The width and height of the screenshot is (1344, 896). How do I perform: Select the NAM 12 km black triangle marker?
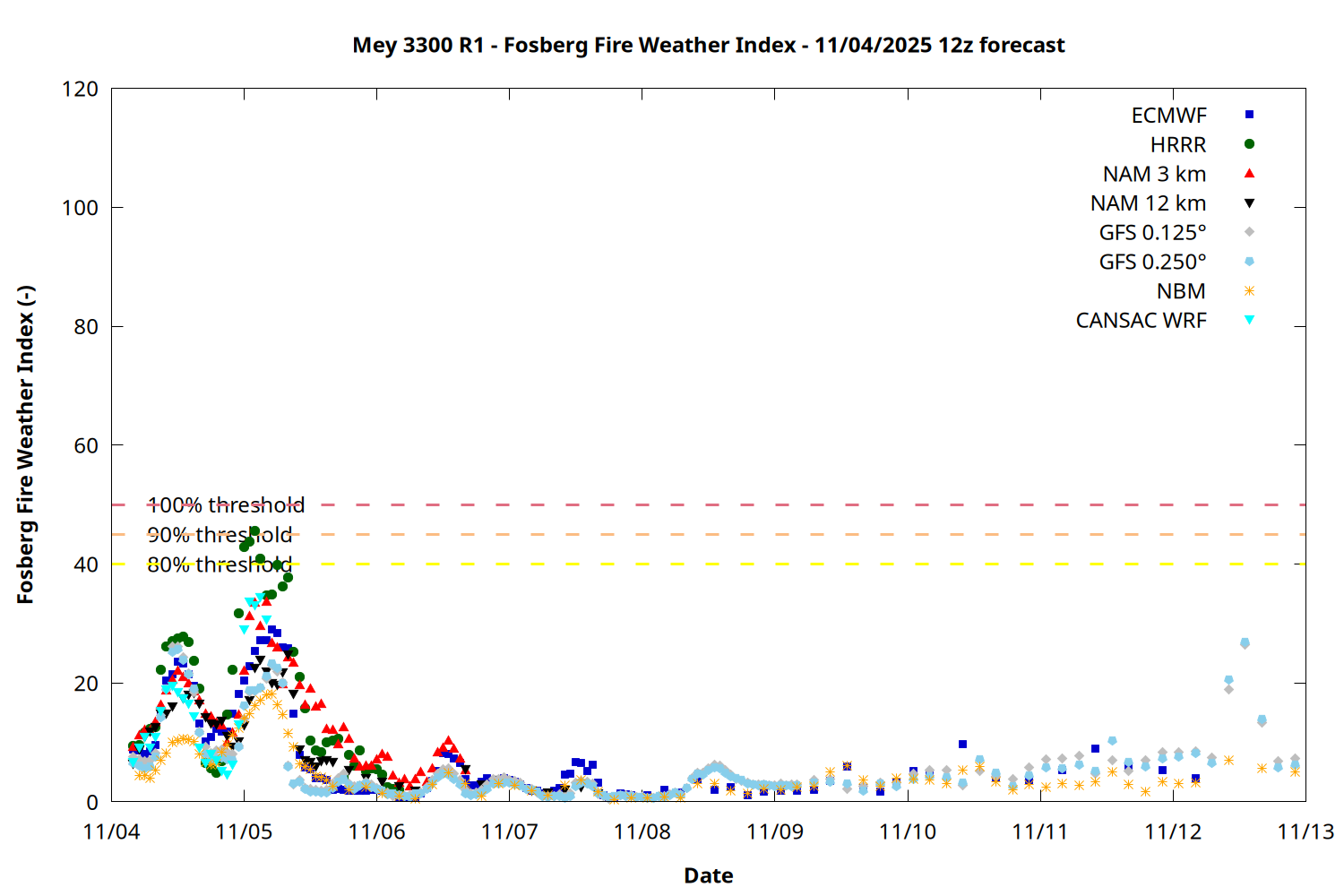click(x=1249, y=203)
